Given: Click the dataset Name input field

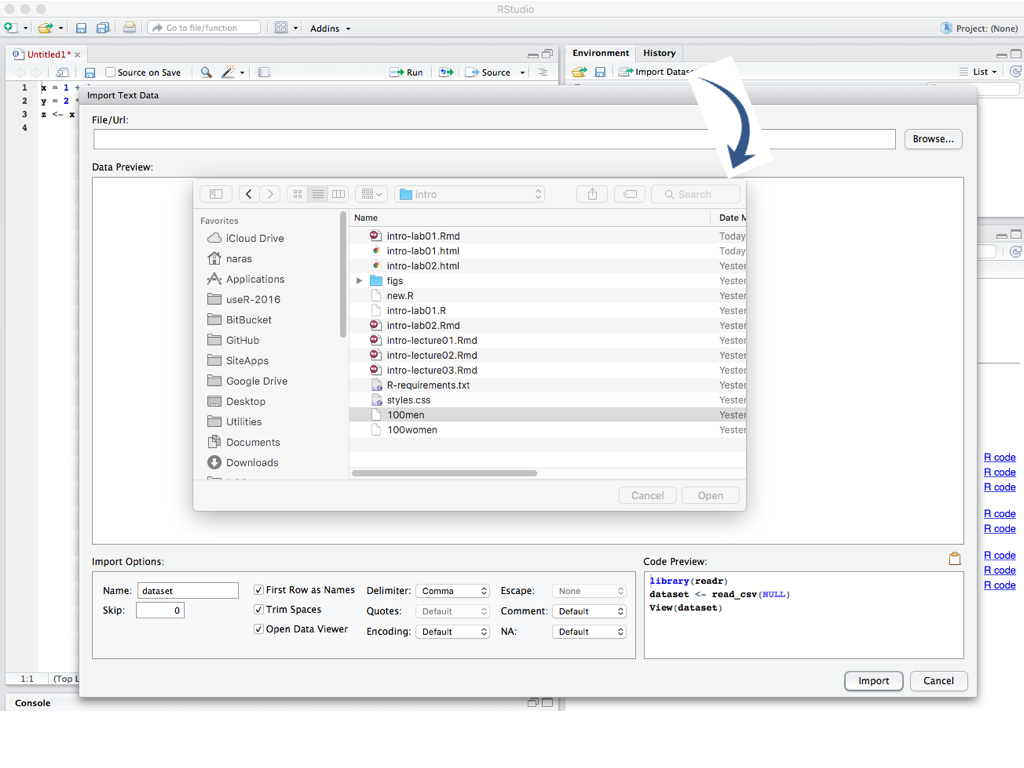Looking at the screenshot, I should coord(188,591).
